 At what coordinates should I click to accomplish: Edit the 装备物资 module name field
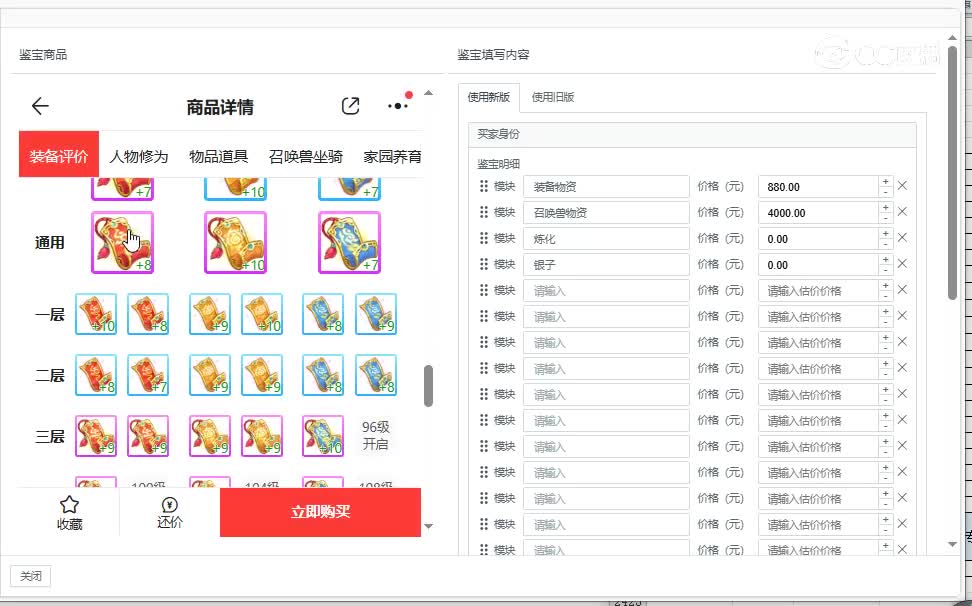tap(606, 187)
